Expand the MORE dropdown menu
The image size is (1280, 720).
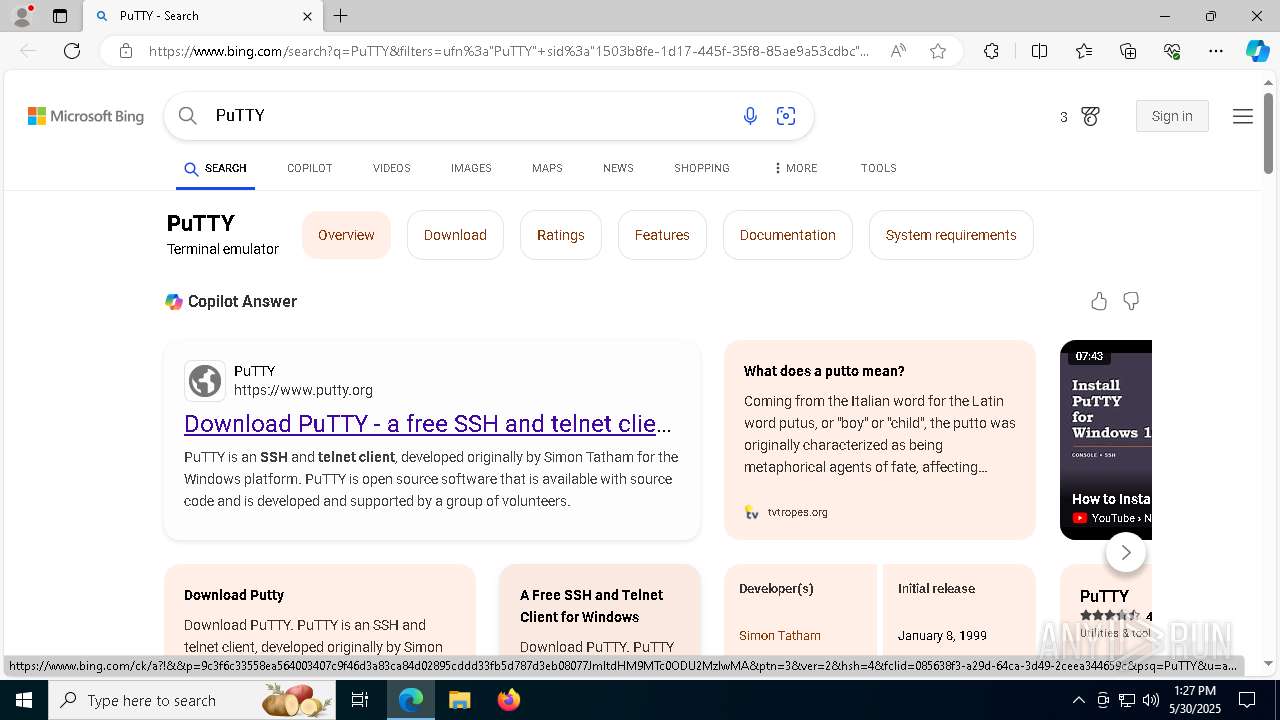[796, 168]
